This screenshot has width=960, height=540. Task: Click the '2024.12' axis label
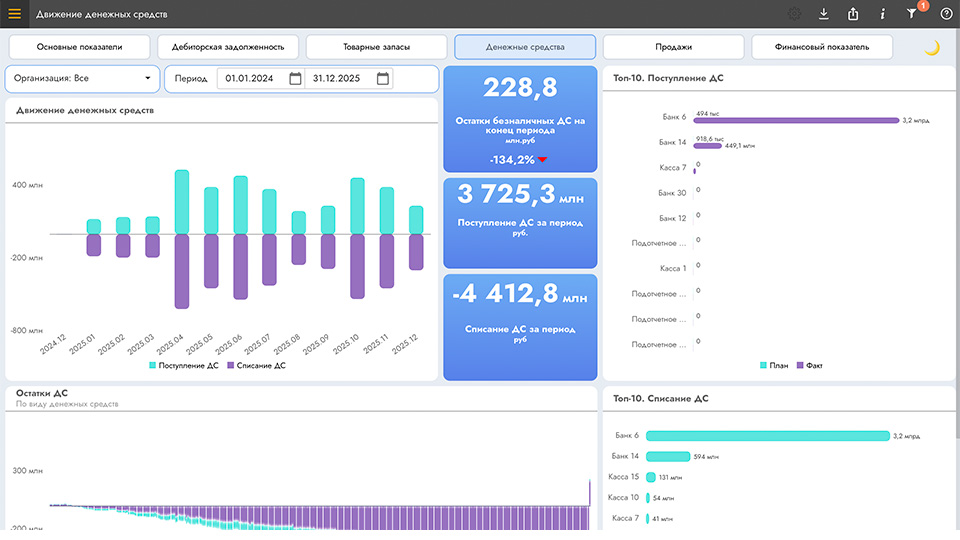coord(53,344)
